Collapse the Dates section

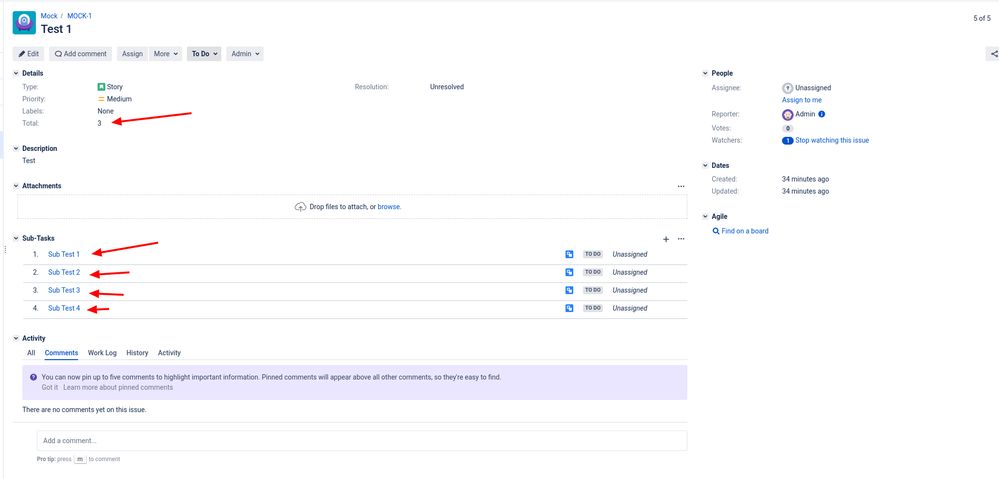(705, 165)
